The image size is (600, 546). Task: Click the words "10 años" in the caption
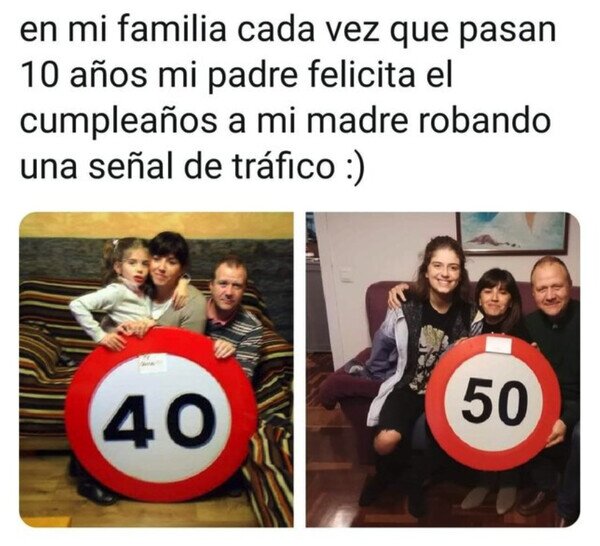[84, 75]
